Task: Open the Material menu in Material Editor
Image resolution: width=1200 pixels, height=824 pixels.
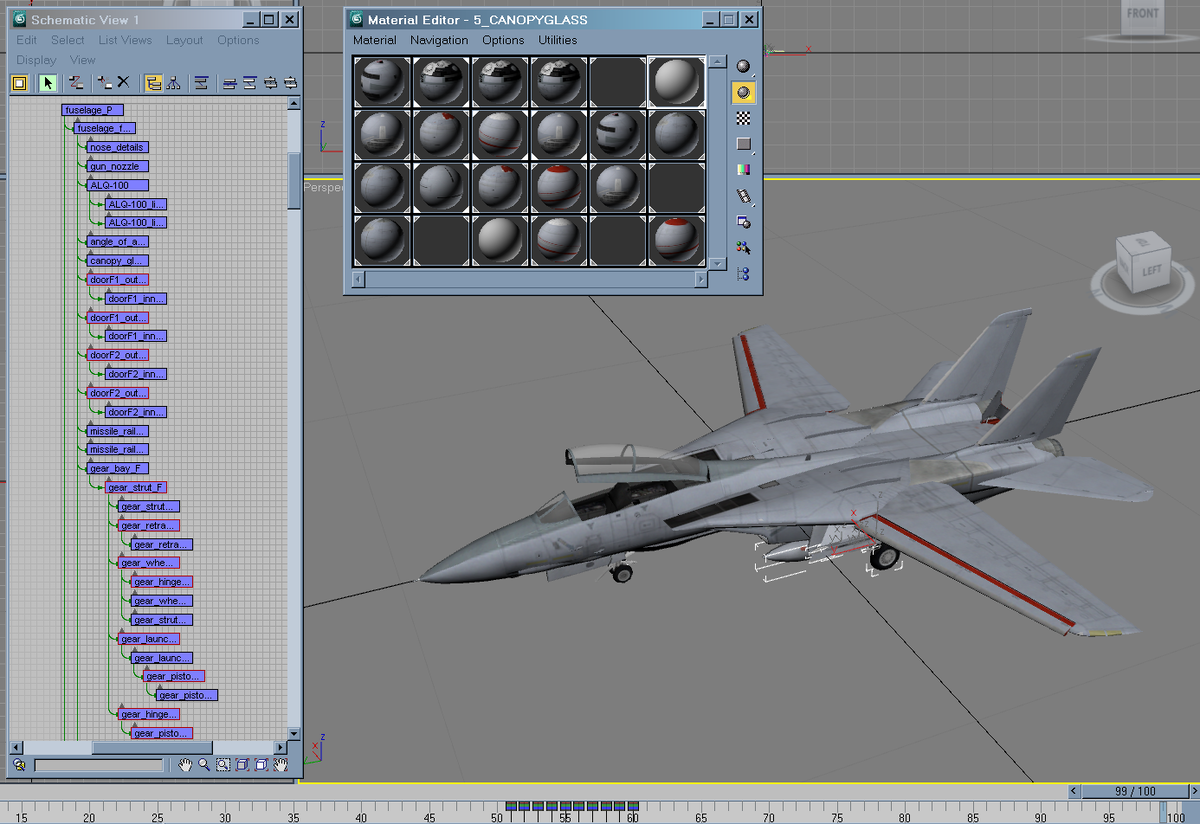Action: tap(375, 40)
